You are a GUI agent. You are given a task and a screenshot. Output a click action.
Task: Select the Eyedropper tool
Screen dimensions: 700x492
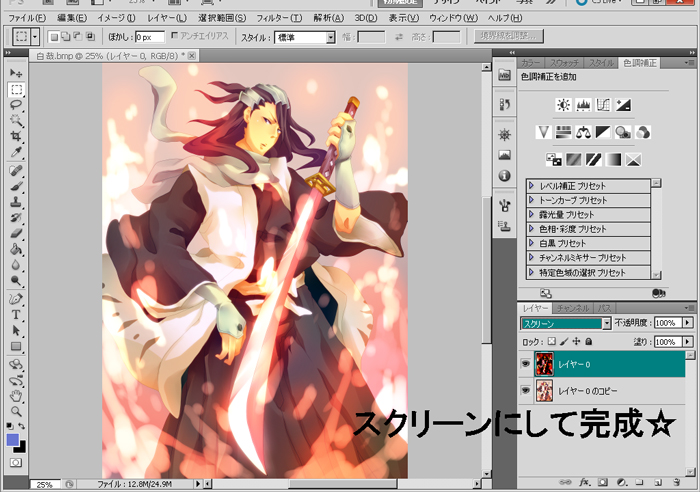[x=16, y=152]
